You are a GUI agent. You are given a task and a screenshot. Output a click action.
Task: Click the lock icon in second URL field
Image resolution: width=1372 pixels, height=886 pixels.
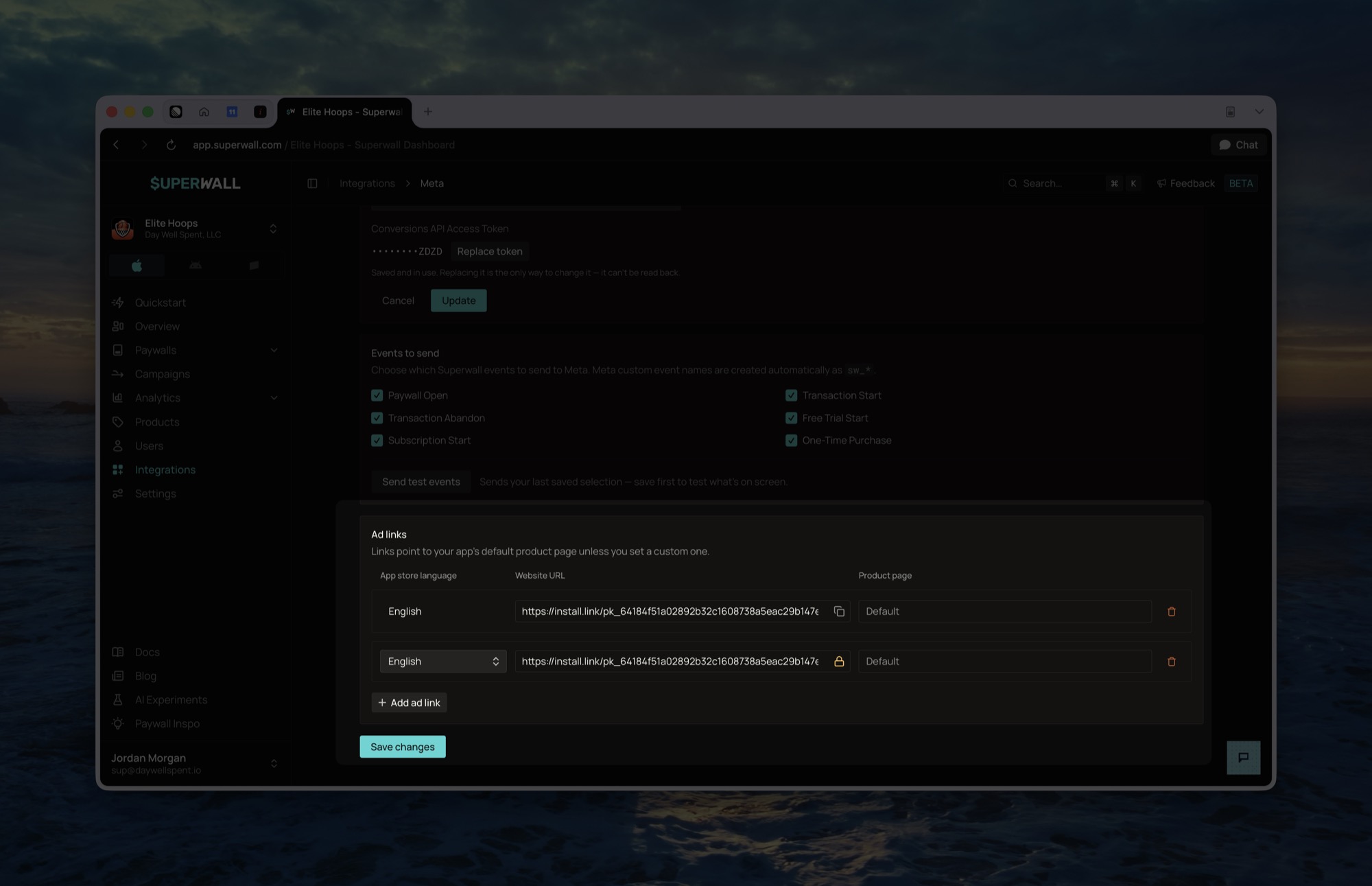(x=839, y=662)
